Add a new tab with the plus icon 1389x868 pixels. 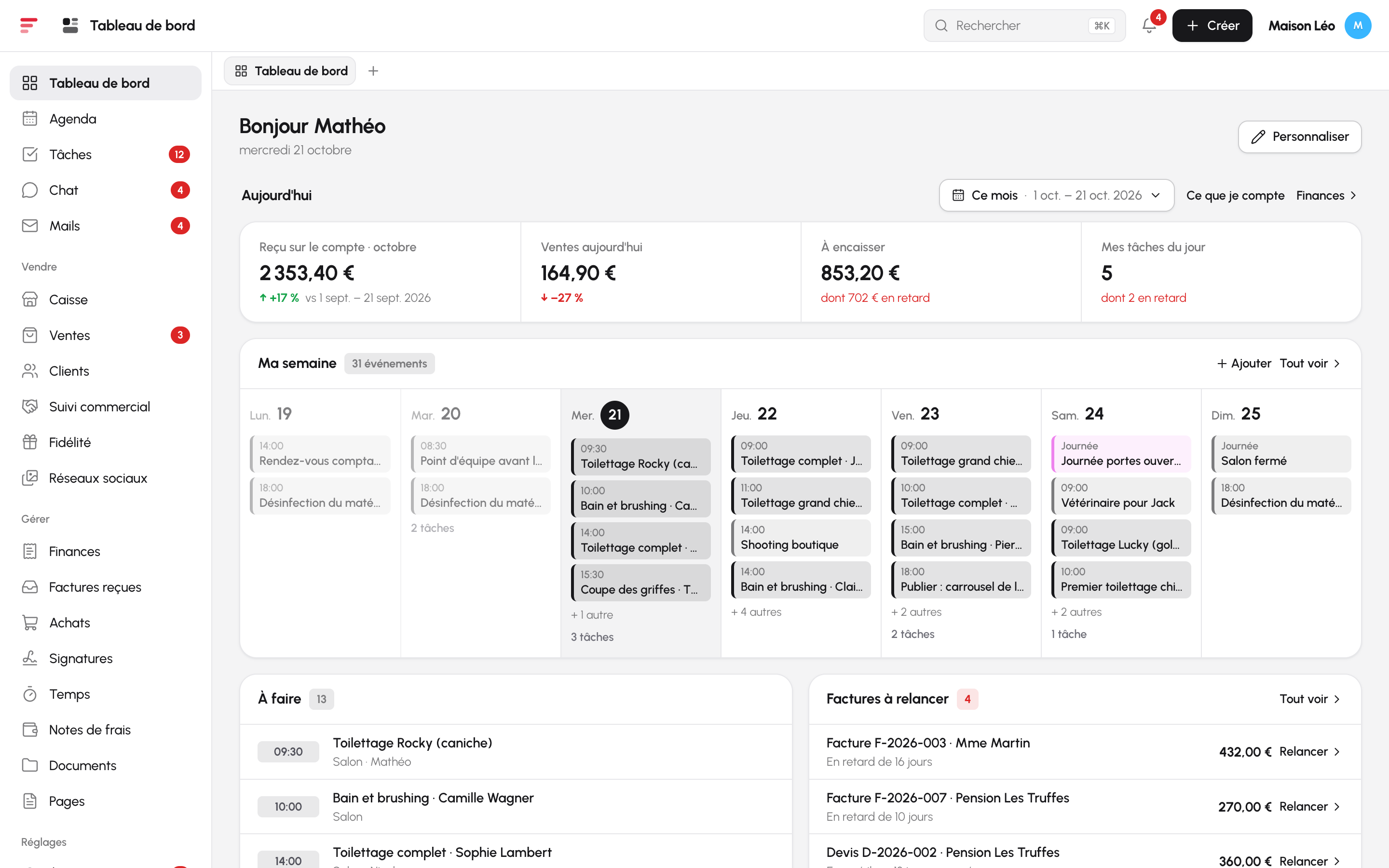tap(373, 70)
